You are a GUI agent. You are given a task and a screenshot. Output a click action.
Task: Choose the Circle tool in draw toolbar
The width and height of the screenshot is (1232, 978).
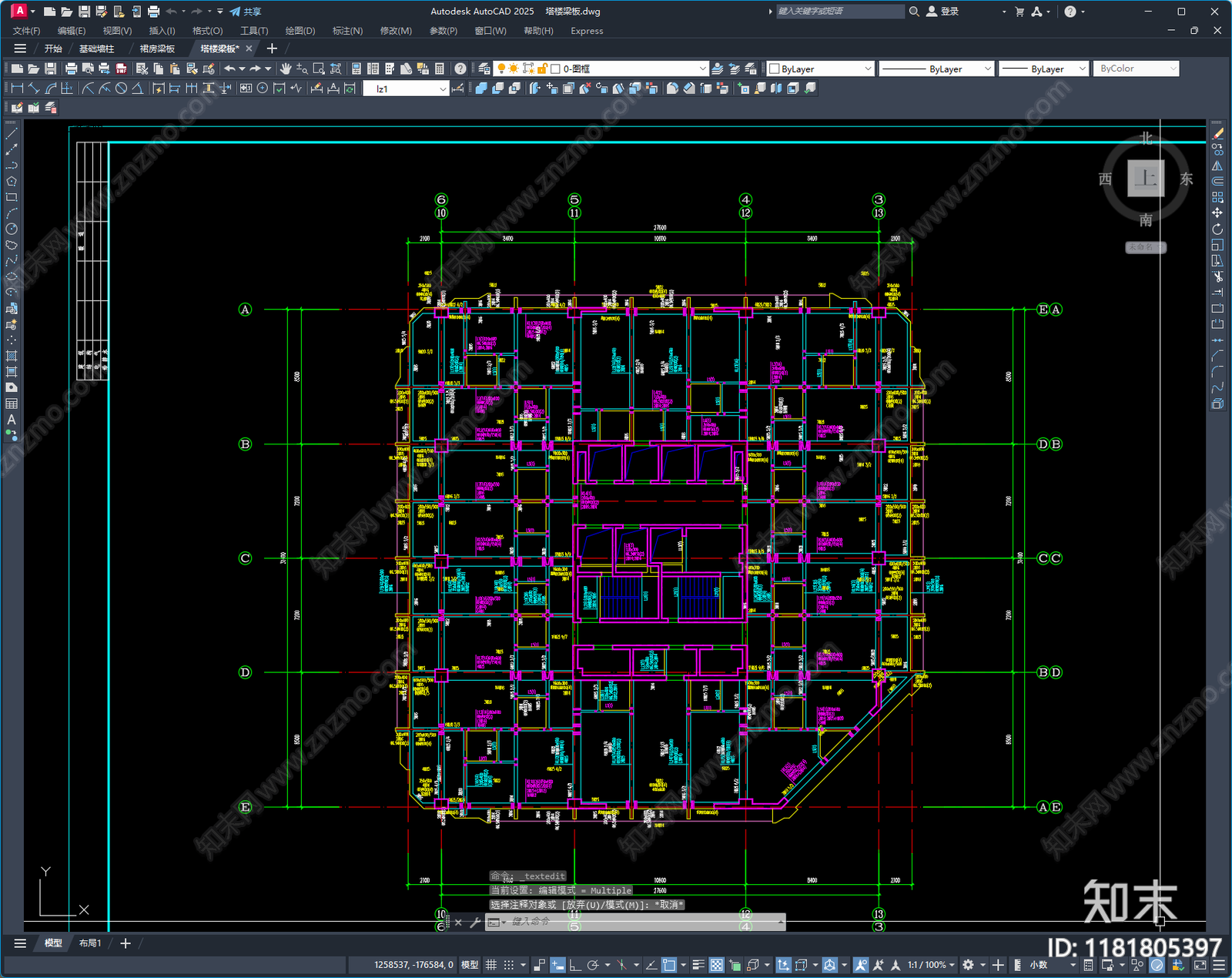[x=12, y=229]
